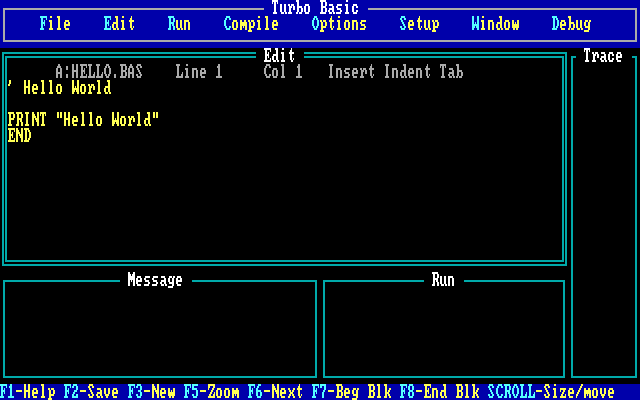The width and height of the screenshot is (640, 400).
Task: Click the Insert mode indicator
Action: click(351, 72)
